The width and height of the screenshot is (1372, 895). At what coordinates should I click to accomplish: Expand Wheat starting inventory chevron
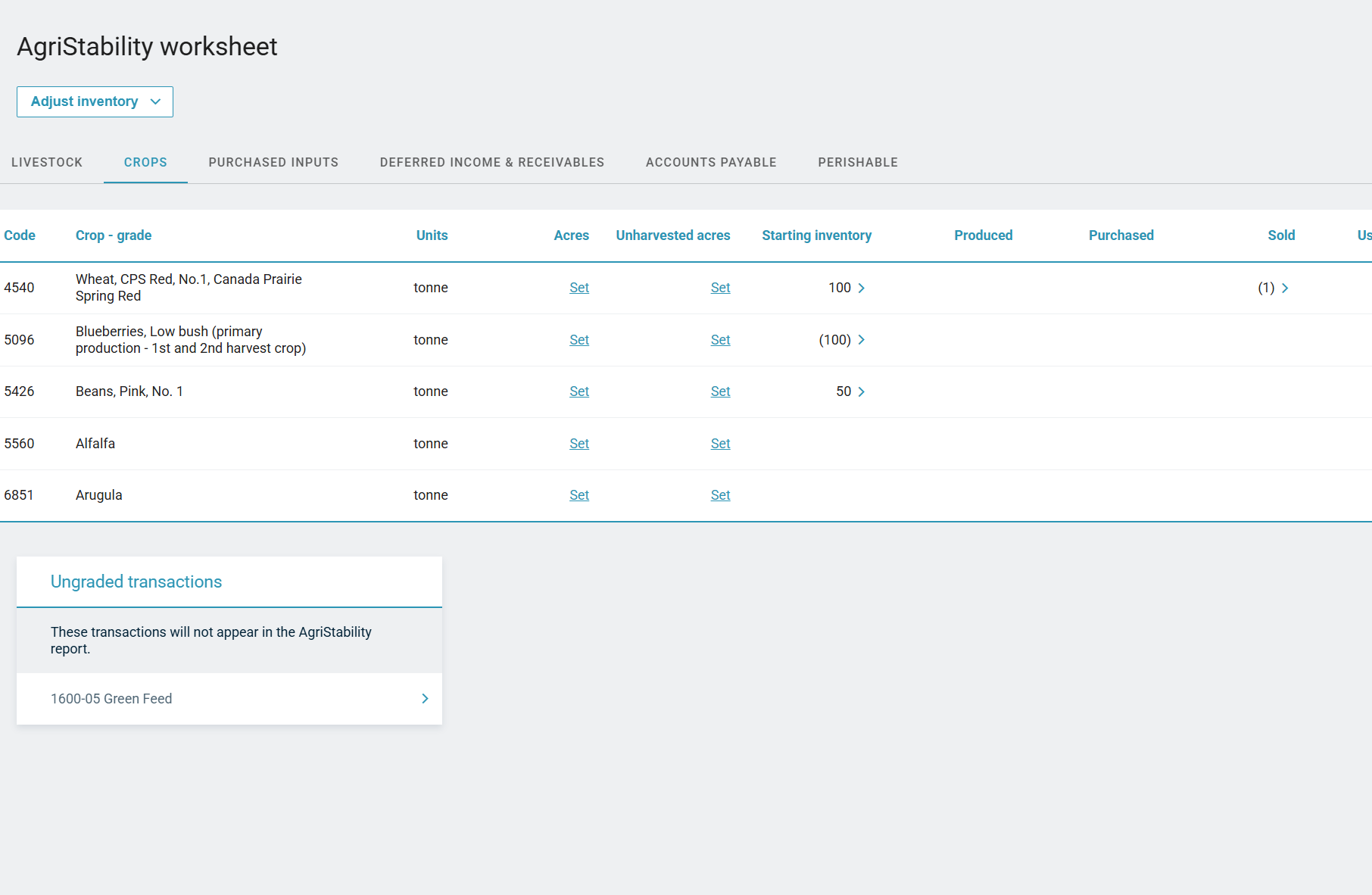861,288
